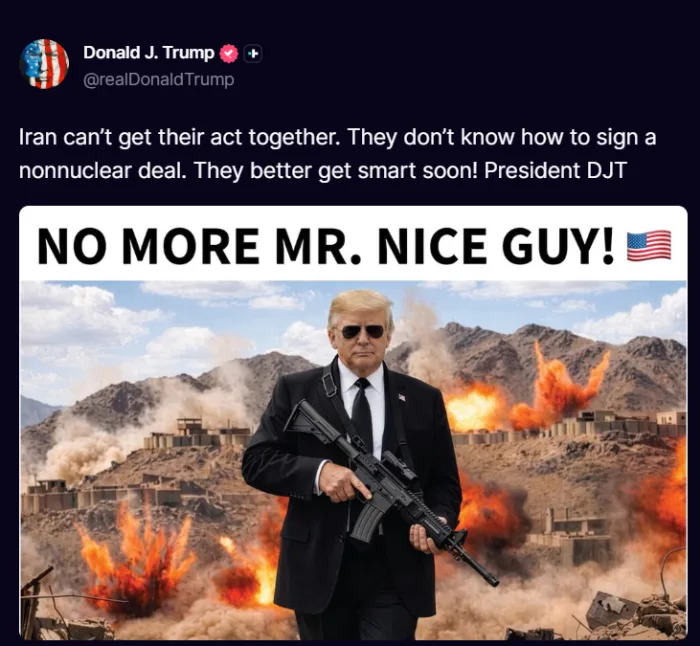This screenshot has height=646, width=700.
Task: Click the black aviator sunglasses in the image
Action: pos(362,332)
